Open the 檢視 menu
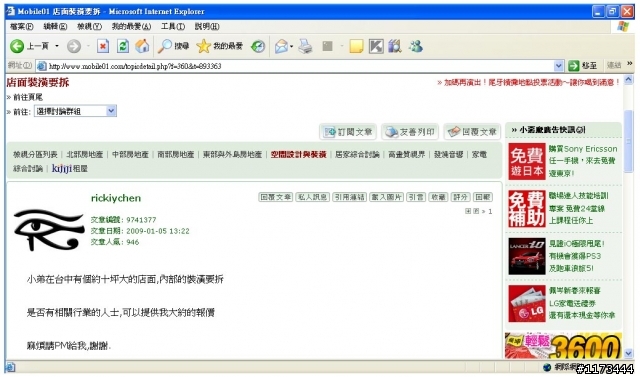The image size is (640, 377). pyautogui.click(x=89, y=27)
